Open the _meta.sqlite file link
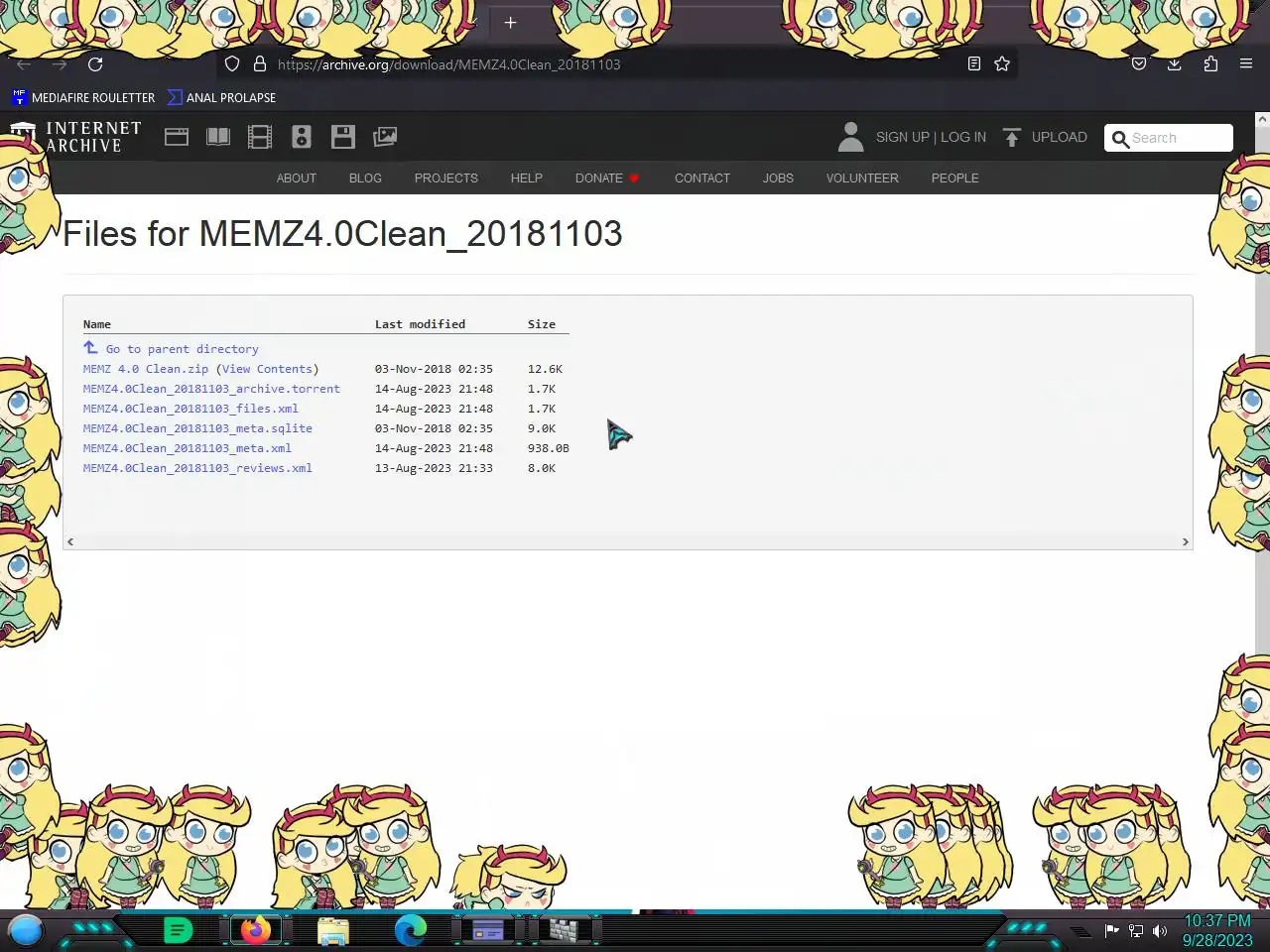 (197, 428)
